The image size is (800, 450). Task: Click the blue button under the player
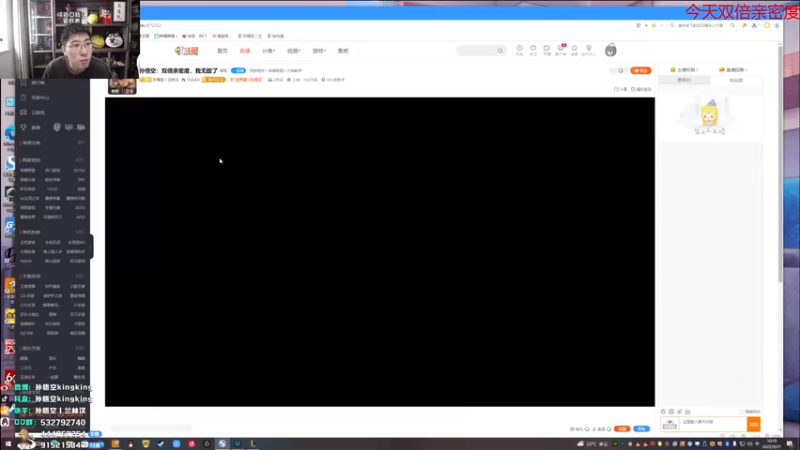coord(641,429)
